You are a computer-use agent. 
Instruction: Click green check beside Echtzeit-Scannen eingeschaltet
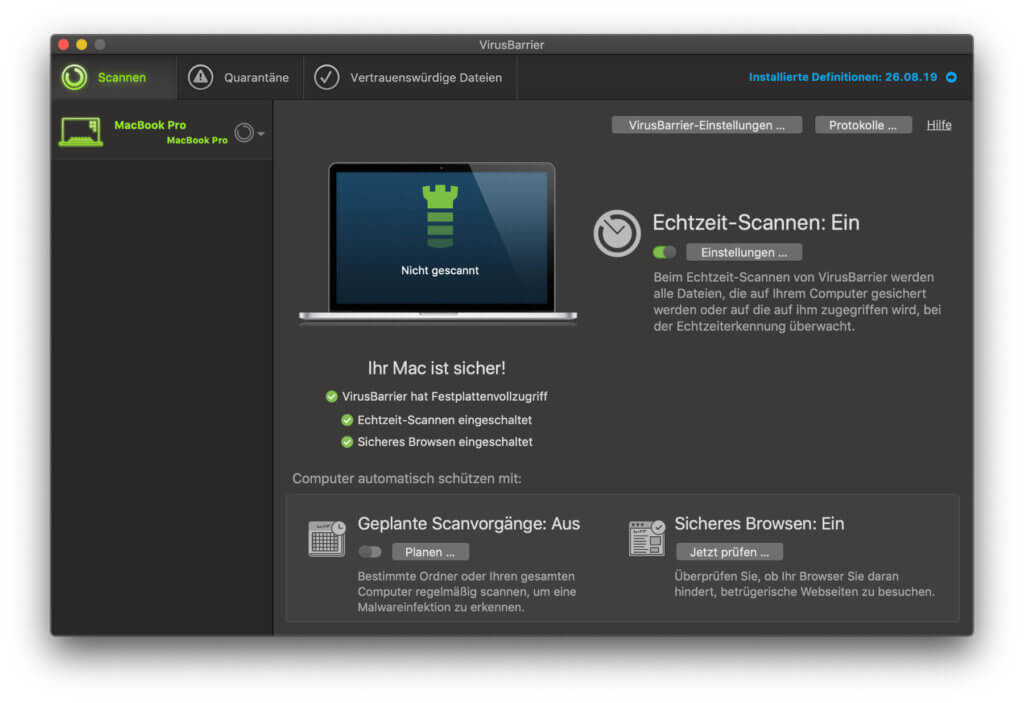[347, 420]
